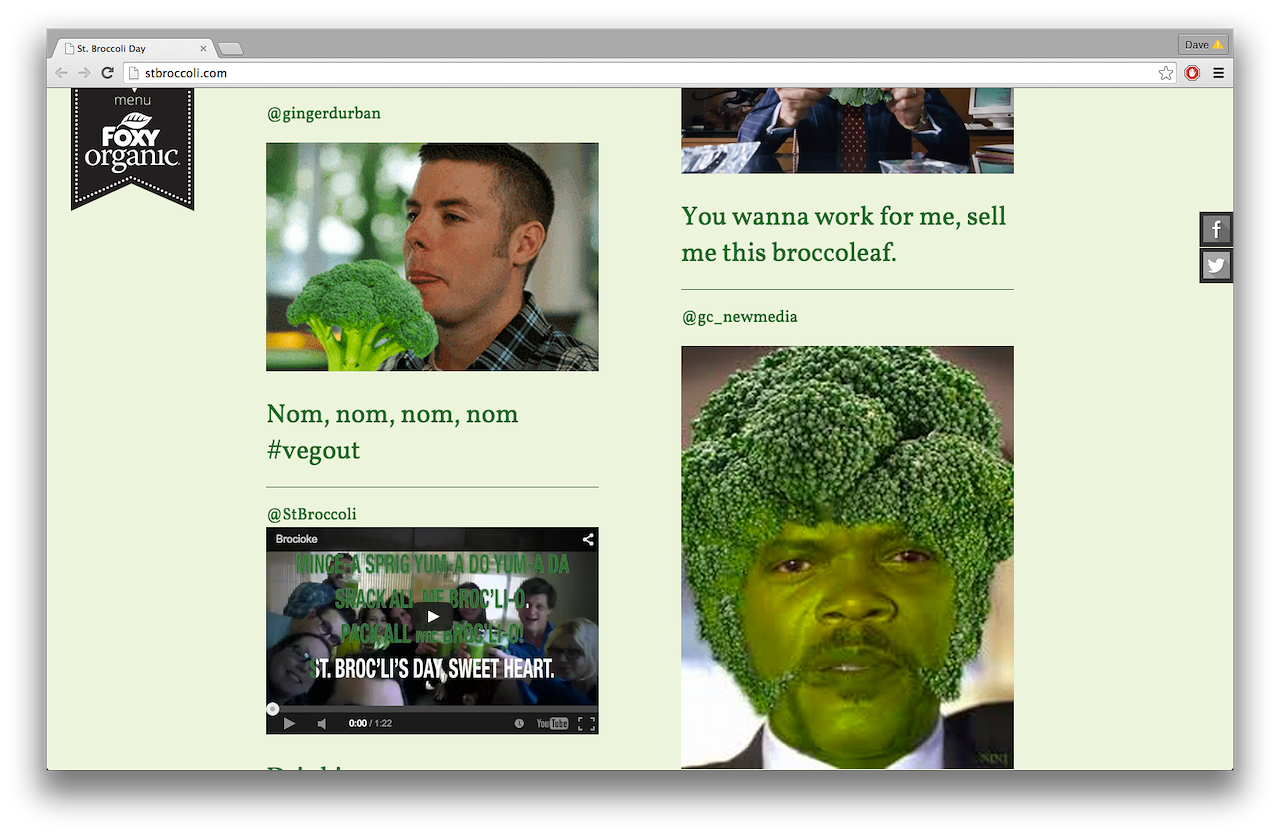The image size is (1280, 835).
Task: Open the Foxy Organic menu badge
Action: [132, 147]
